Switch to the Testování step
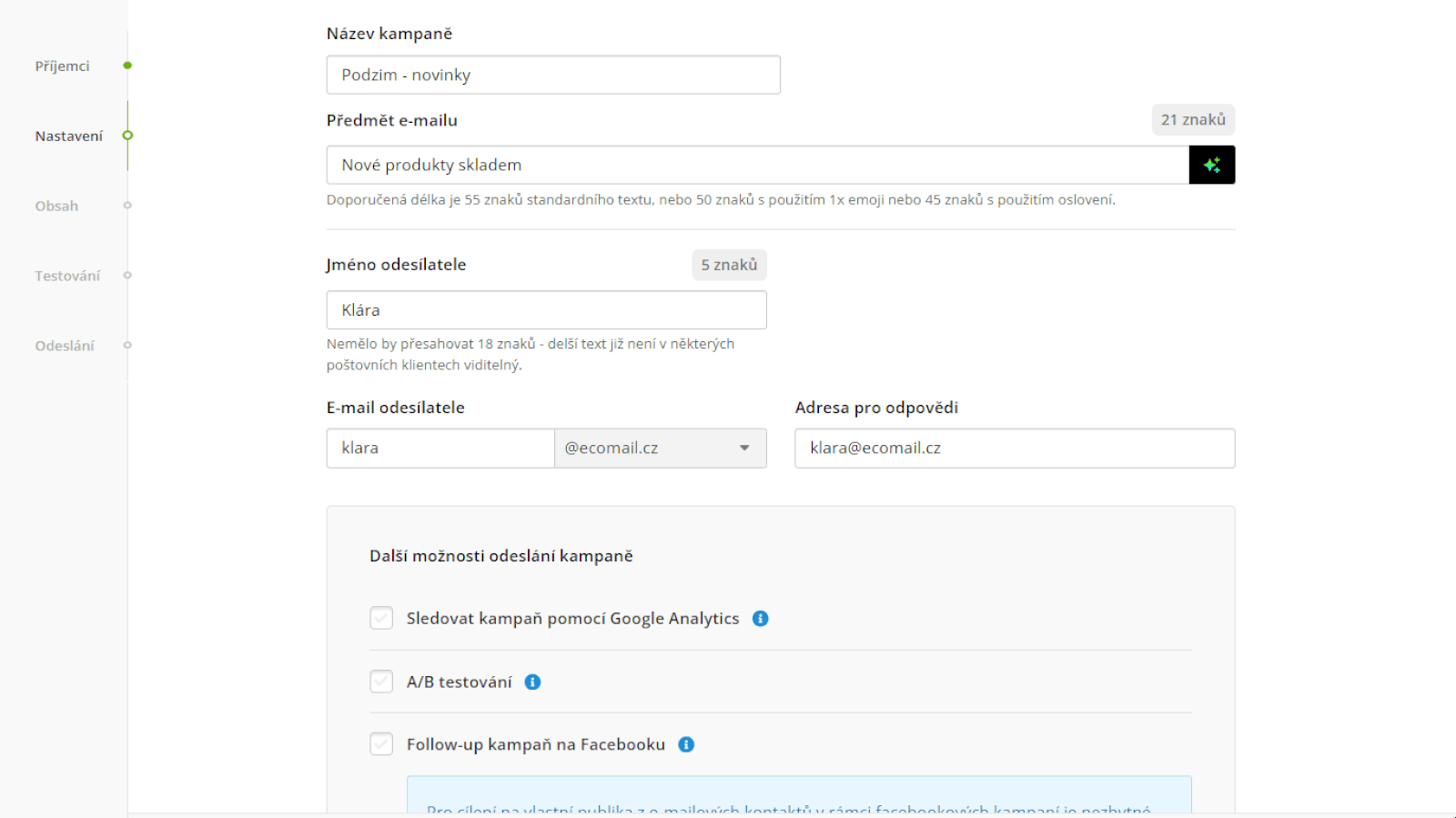The image size is (1456, 818). point(67,276)
